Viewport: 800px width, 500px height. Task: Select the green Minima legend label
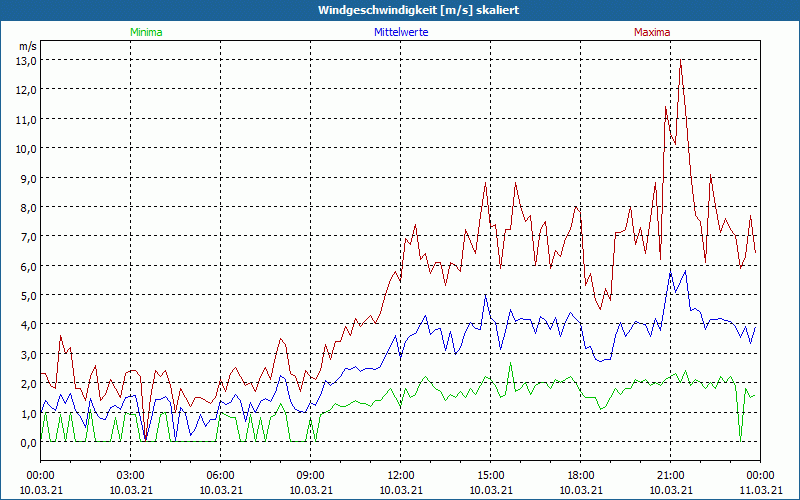click(145, 32)
